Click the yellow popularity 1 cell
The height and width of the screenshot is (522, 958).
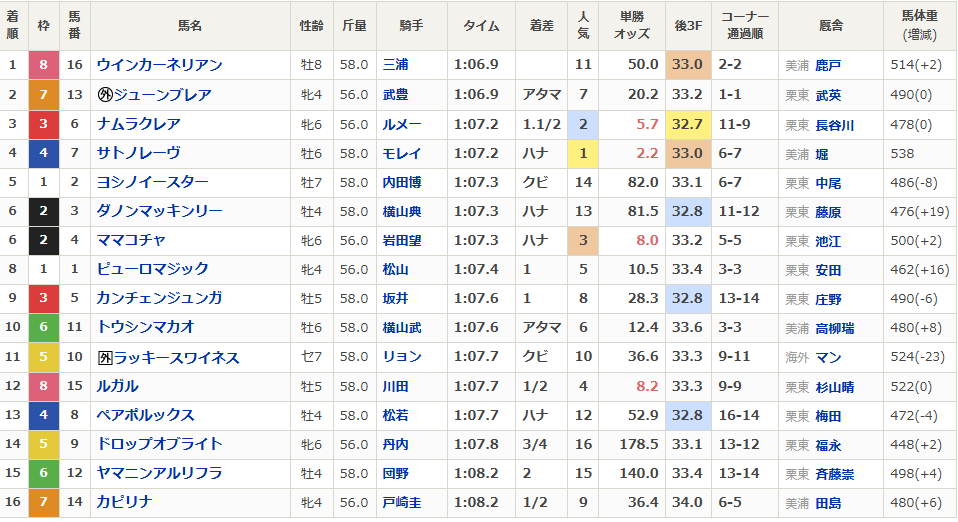coord(583,154)
